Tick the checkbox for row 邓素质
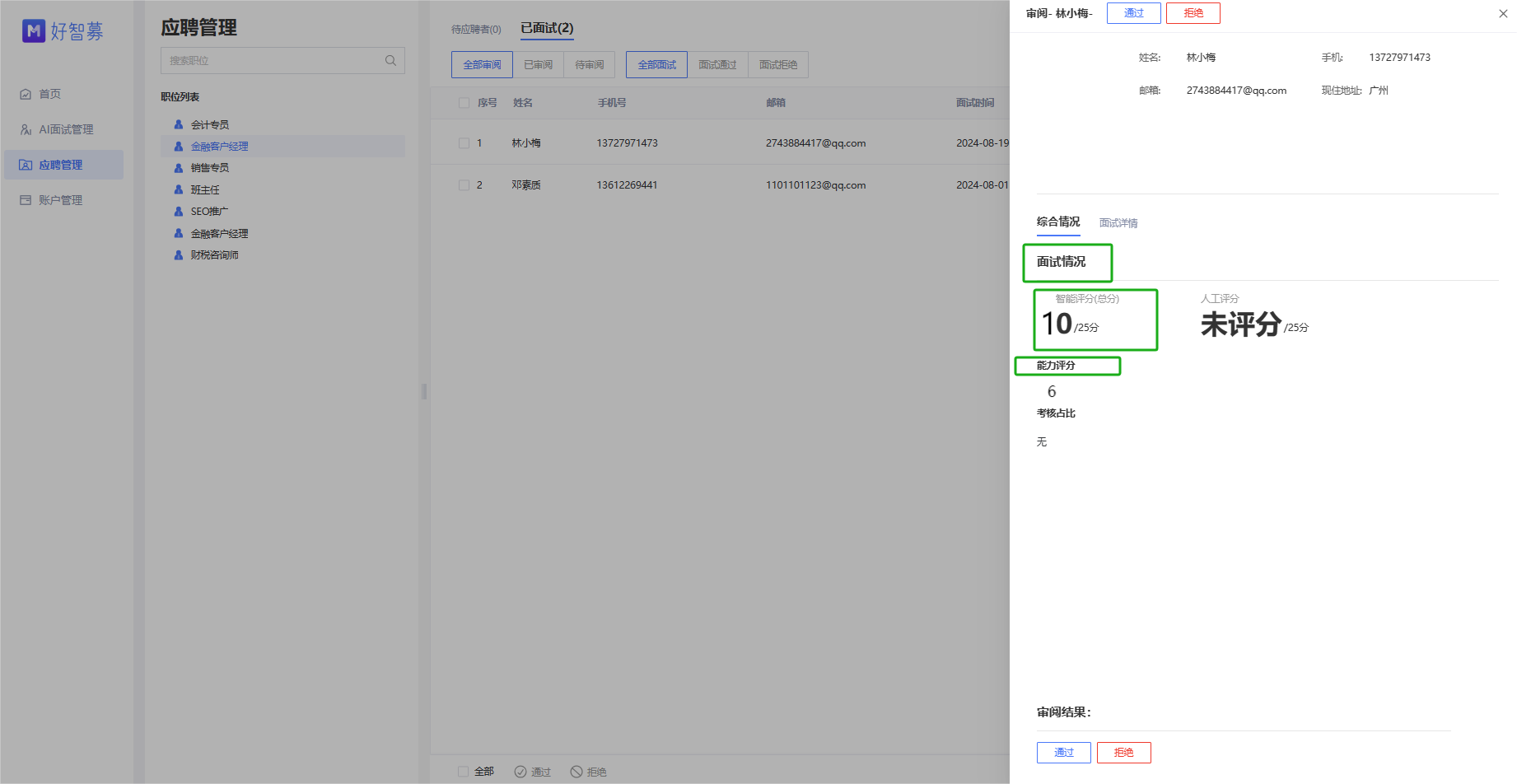The image size is (1517, 784). point(464,185)
